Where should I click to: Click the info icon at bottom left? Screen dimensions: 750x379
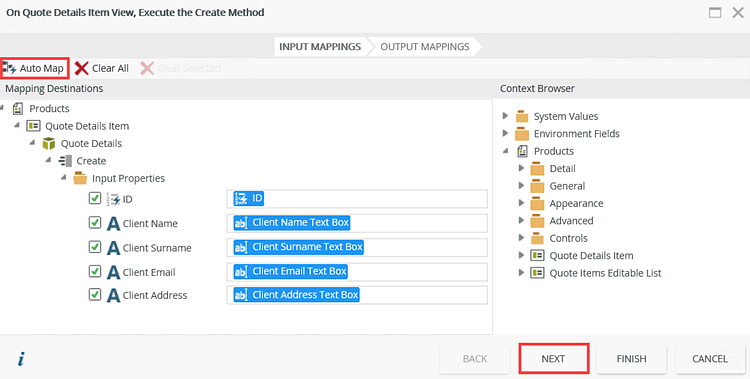point(21,359)
